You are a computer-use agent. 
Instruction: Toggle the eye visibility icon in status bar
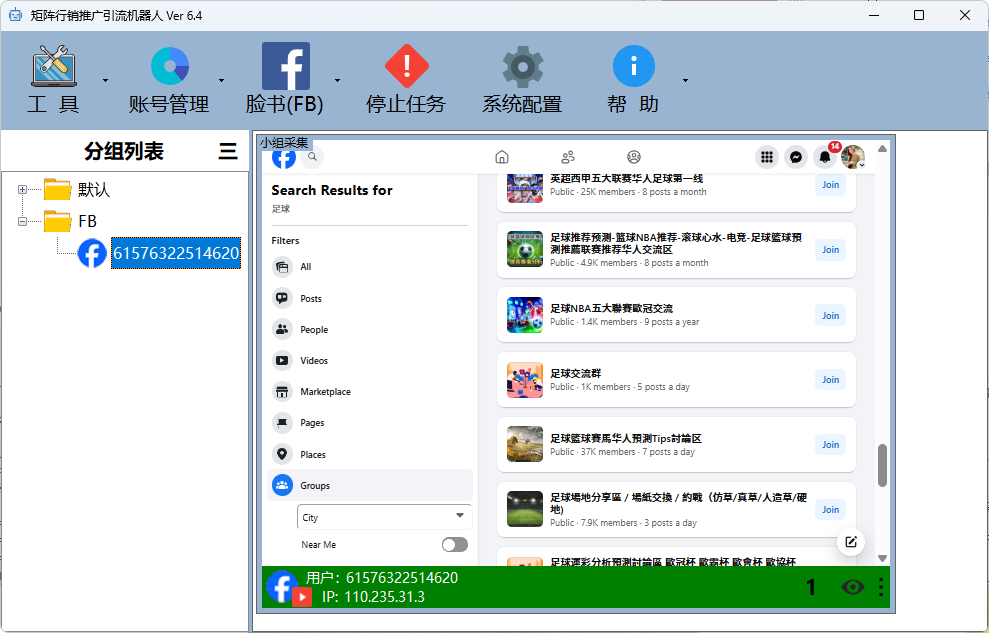tap(853, 588)
